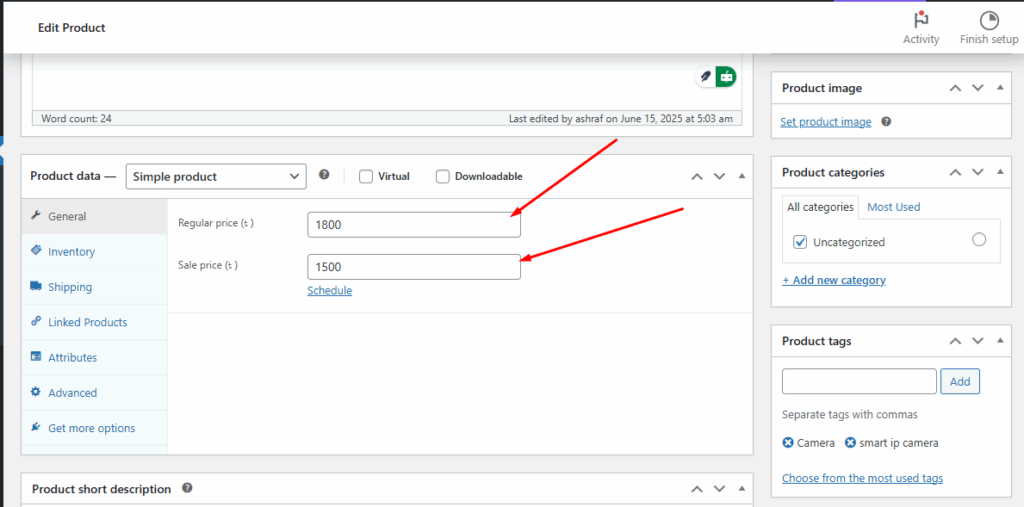Remove the smart ip camera tag
Screen dimensions: 1024x507
coord(850,443)
